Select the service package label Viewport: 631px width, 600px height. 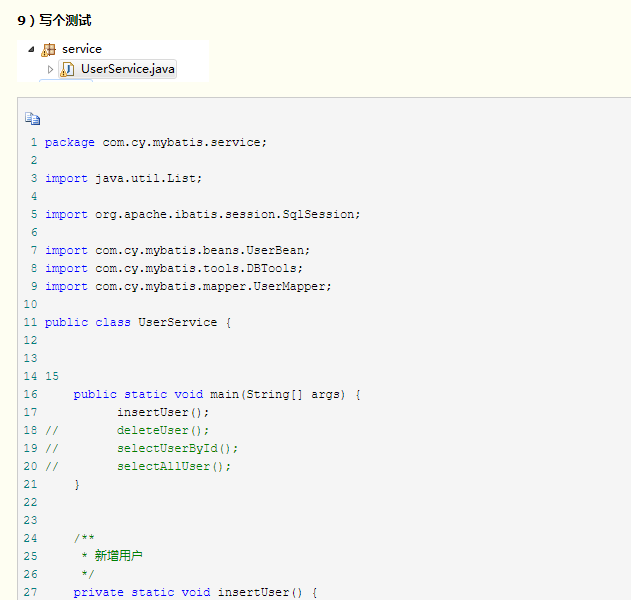82,49
